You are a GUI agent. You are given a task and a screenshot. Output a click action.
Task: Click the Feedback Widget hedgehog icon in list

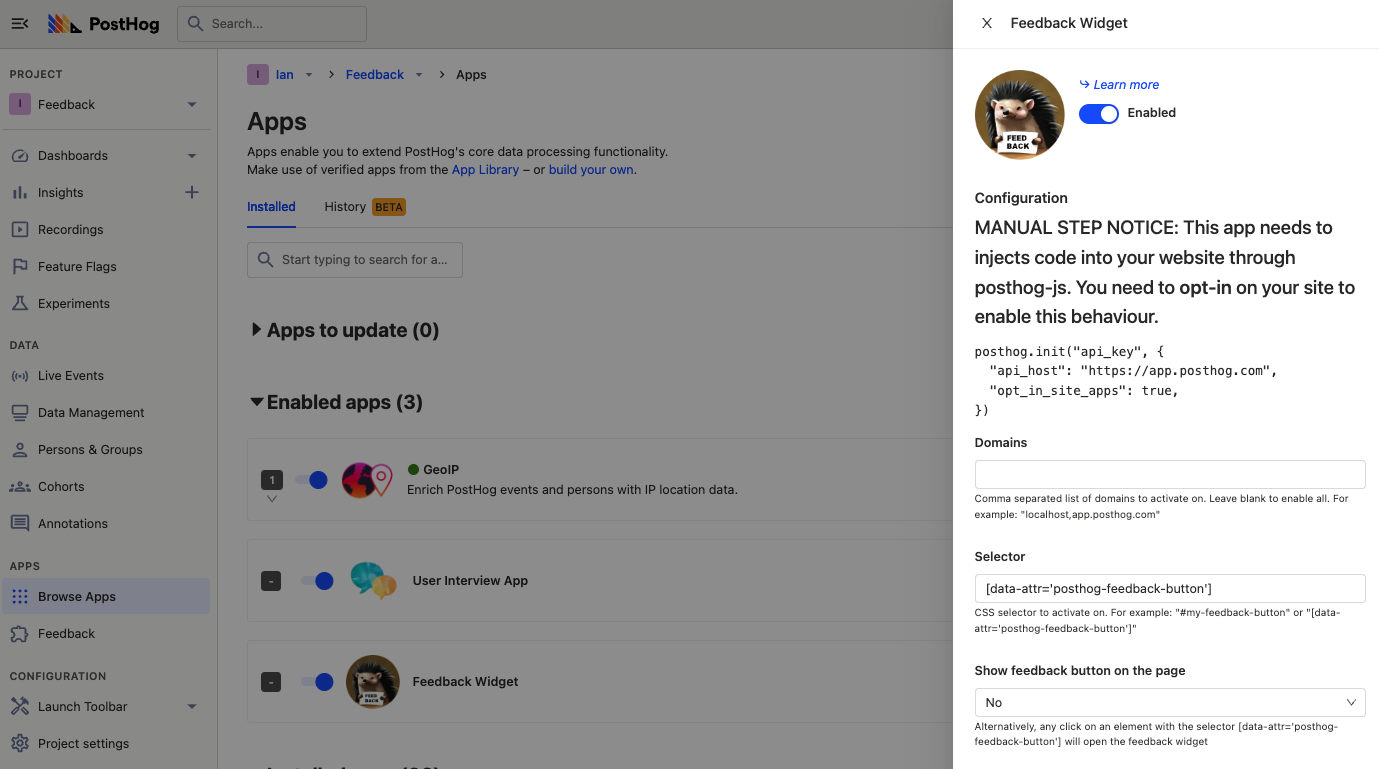coord(372,682)
